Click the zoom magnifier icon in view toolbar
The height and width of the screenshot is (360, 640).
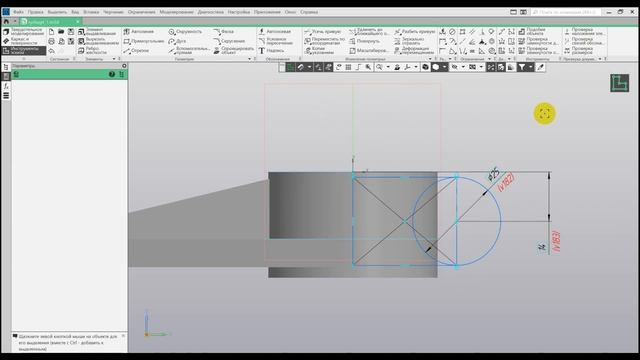click(379, 67)
